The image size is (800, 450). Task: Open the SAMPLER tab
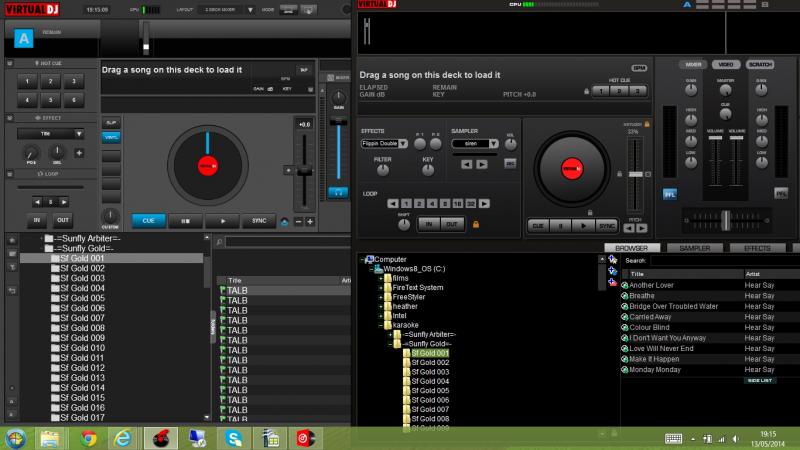point(694,248)
